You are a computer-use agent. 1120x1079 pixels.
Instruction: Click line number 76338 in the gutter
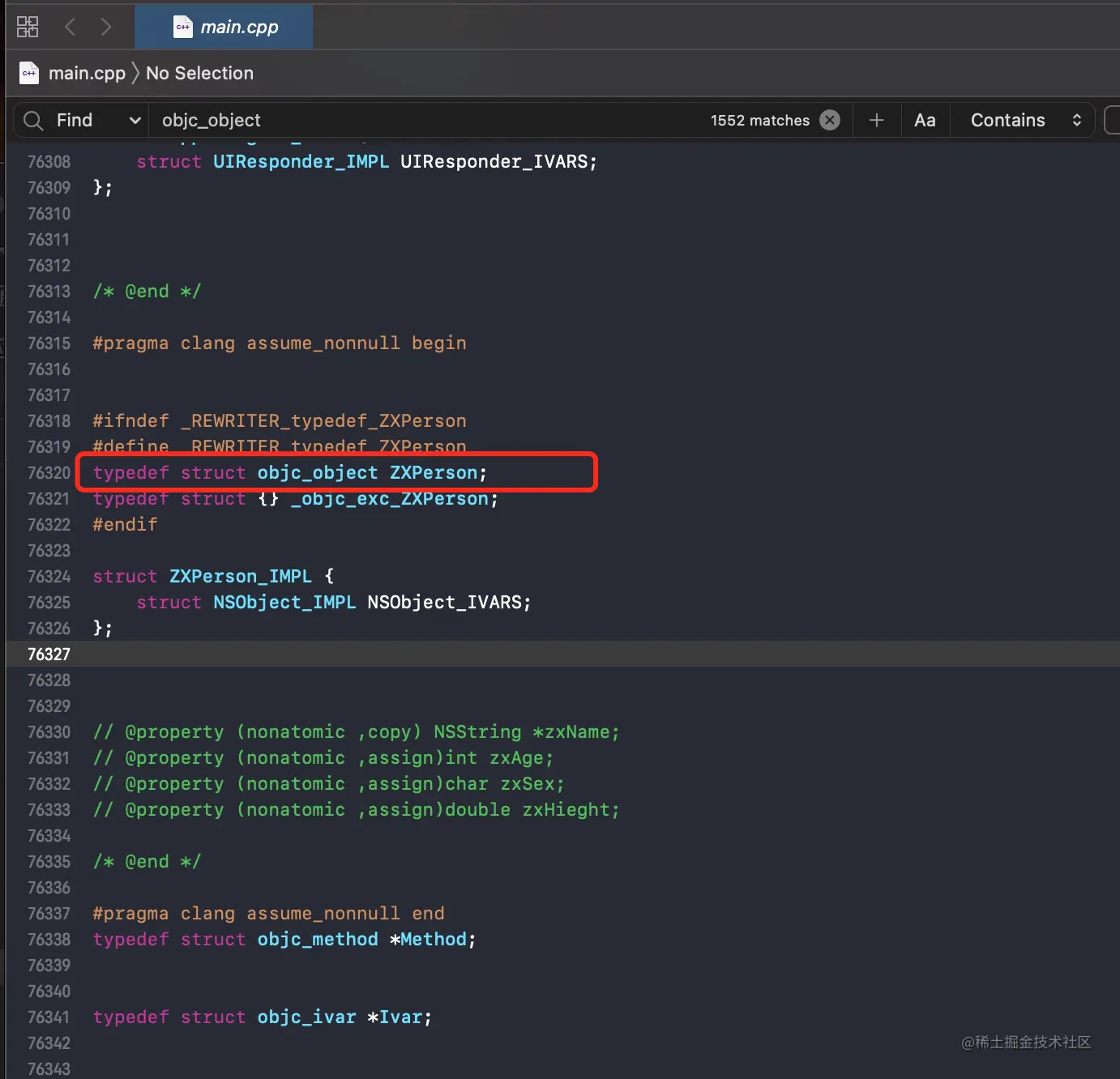(49, 940)
